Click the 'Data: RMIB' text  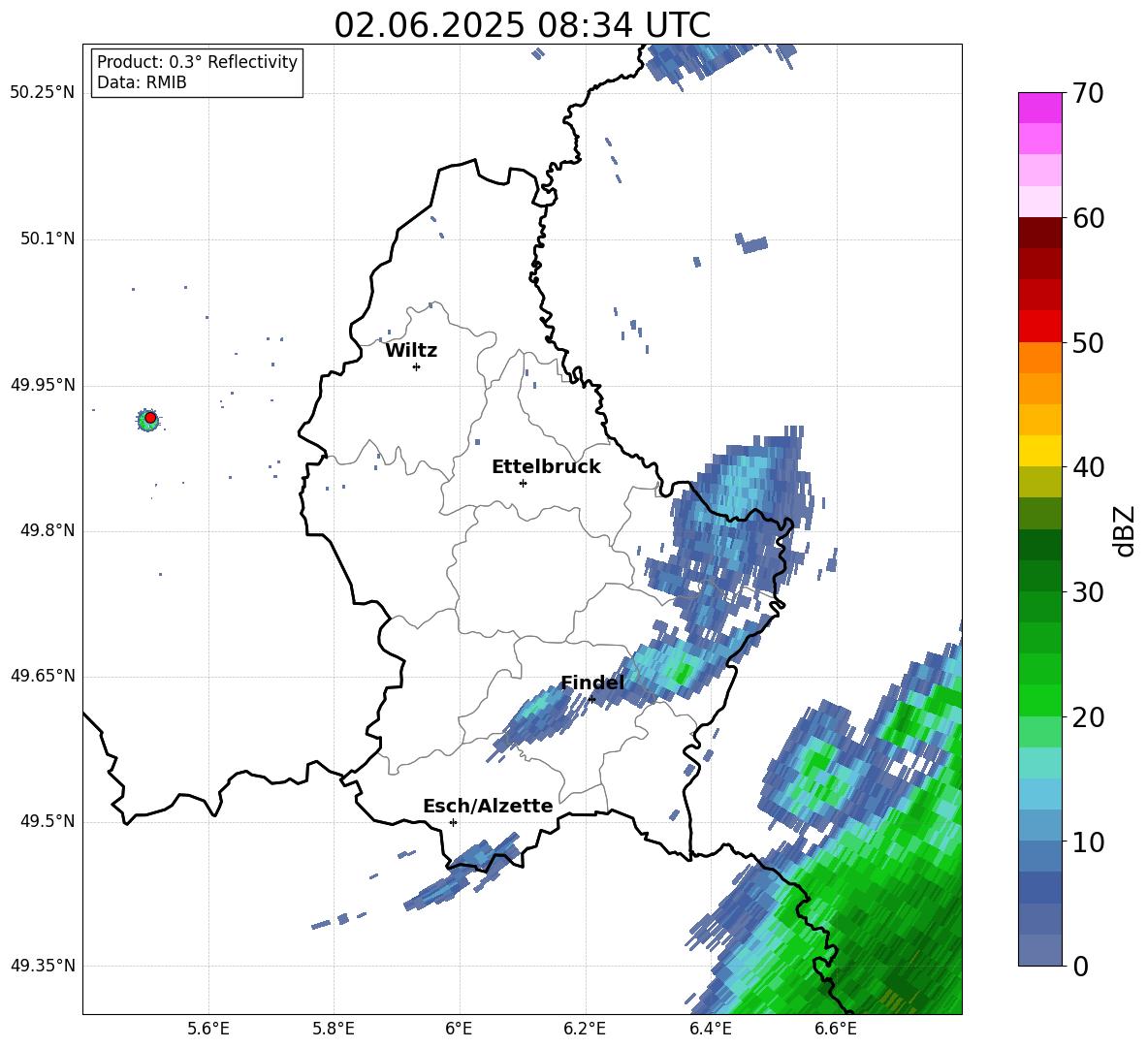point(142,82)
